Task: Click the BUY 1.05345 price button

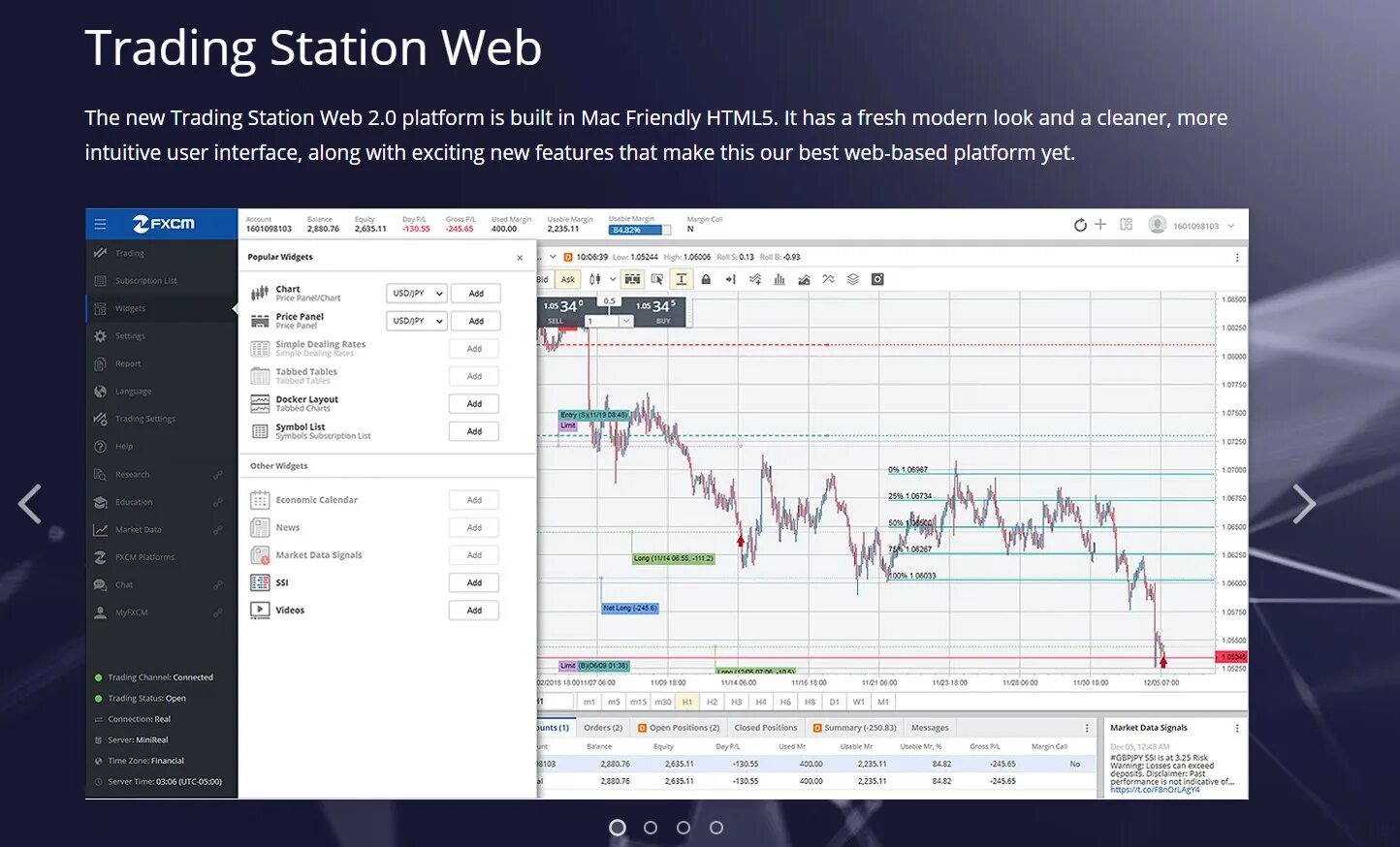Action: coord(657,310)
